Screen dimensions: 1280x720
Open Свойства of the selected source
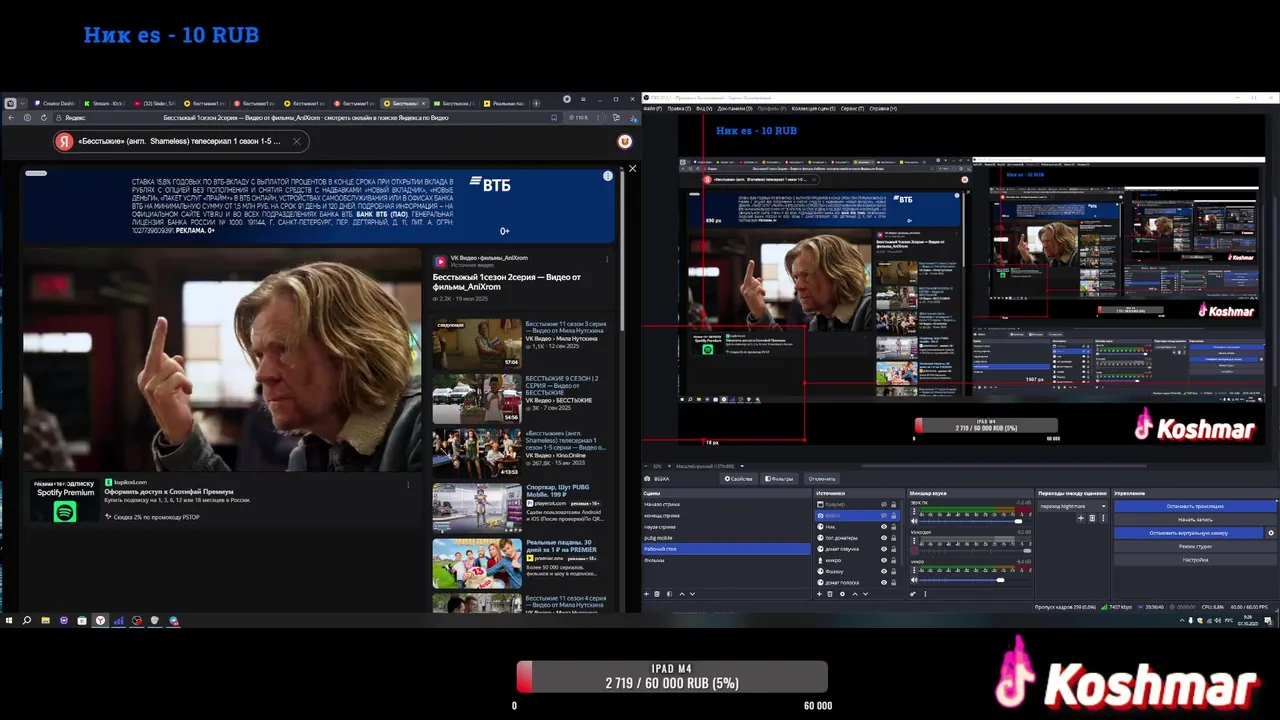pyautogui.click(x=740, y=479)
